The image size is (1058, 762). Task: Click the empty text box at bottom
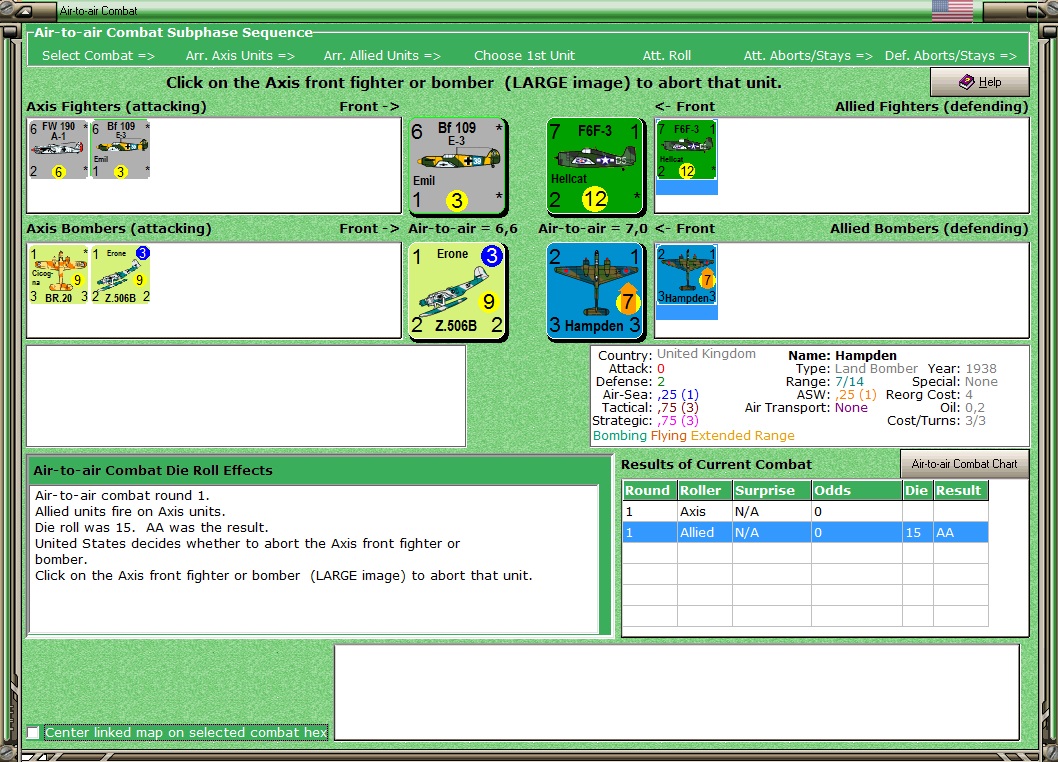pos(677,692)
